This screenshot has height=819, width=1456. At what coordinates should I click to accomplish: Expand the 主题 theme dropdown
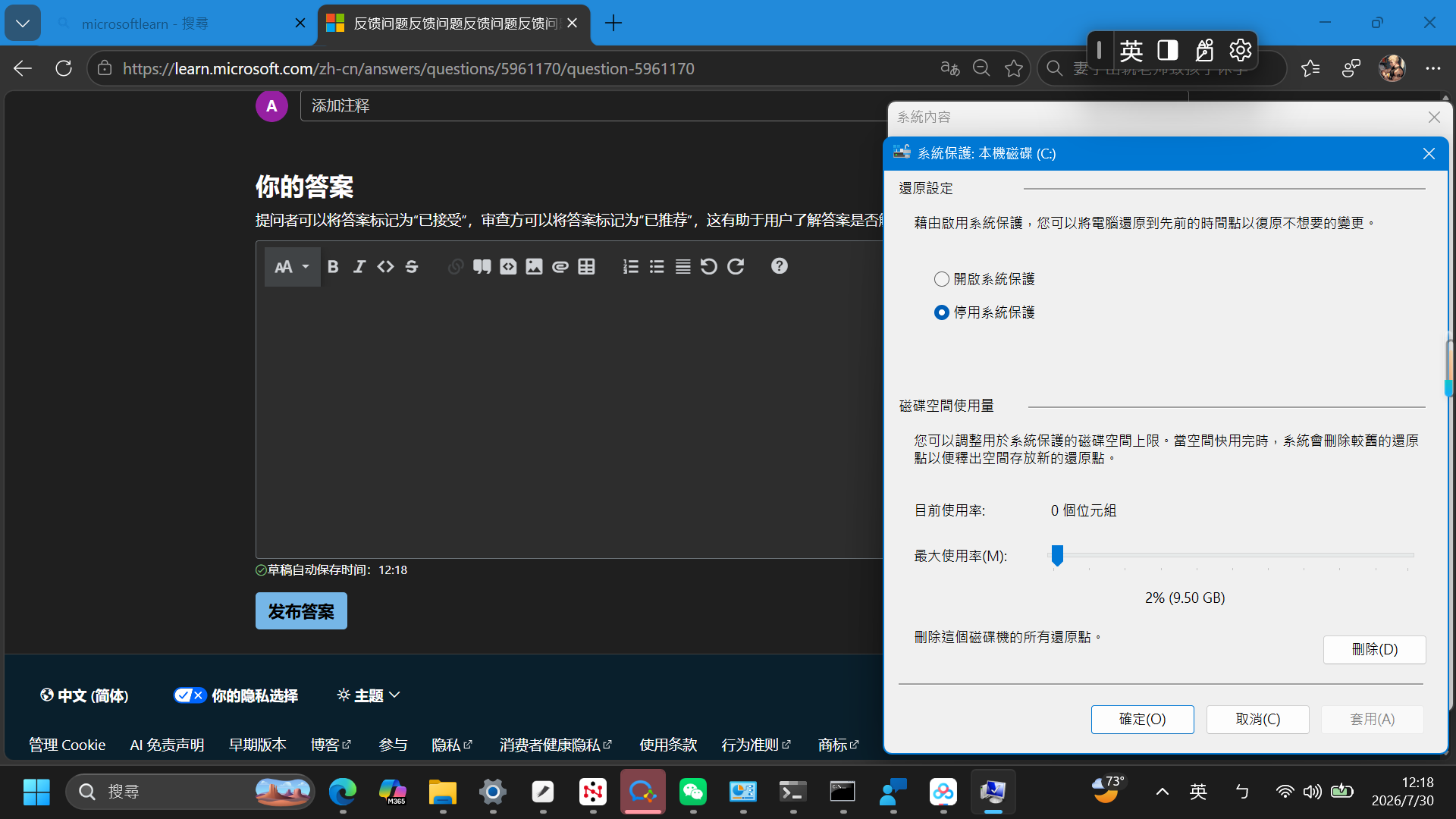(x=369, y=695)
